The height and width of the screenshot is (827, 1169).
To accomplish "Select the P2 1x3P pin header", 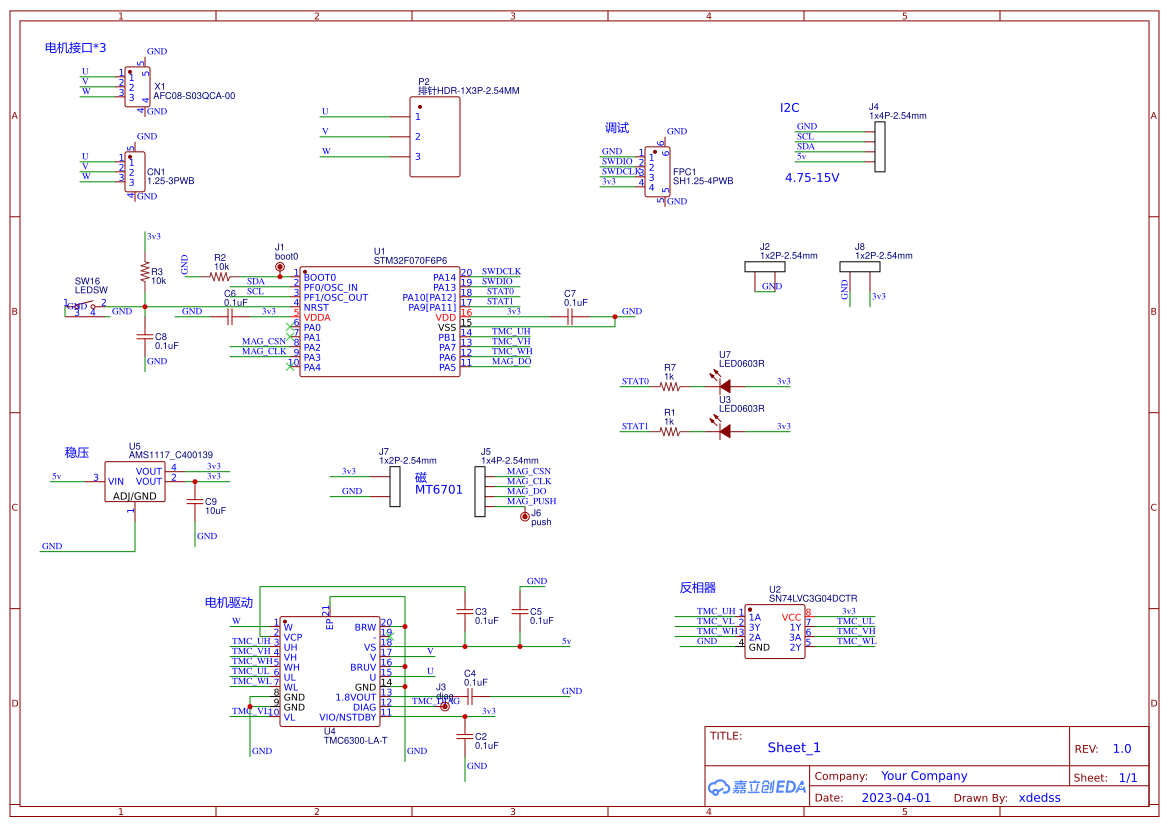I will pos(434,136).
